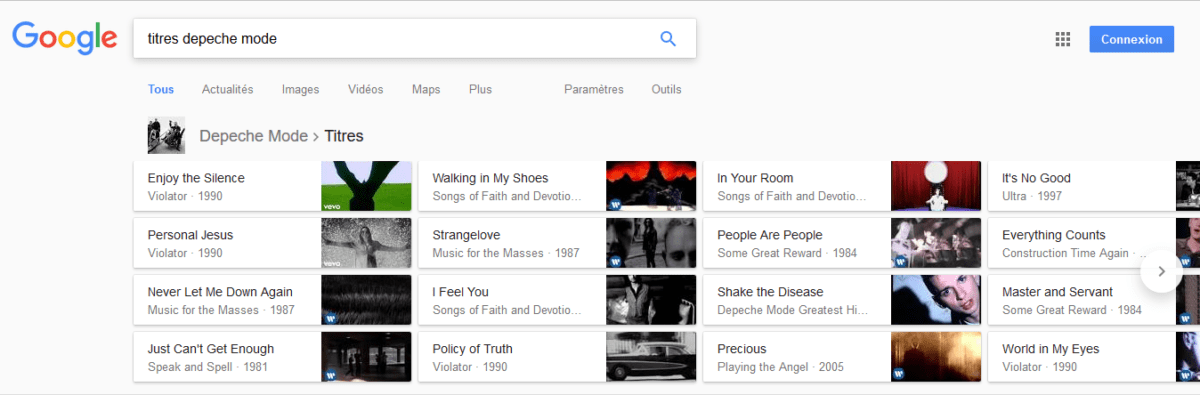The width and height of the screenshot is (1200, 395).
Task: Open the Actualités tab
Action: coord(227,89)
